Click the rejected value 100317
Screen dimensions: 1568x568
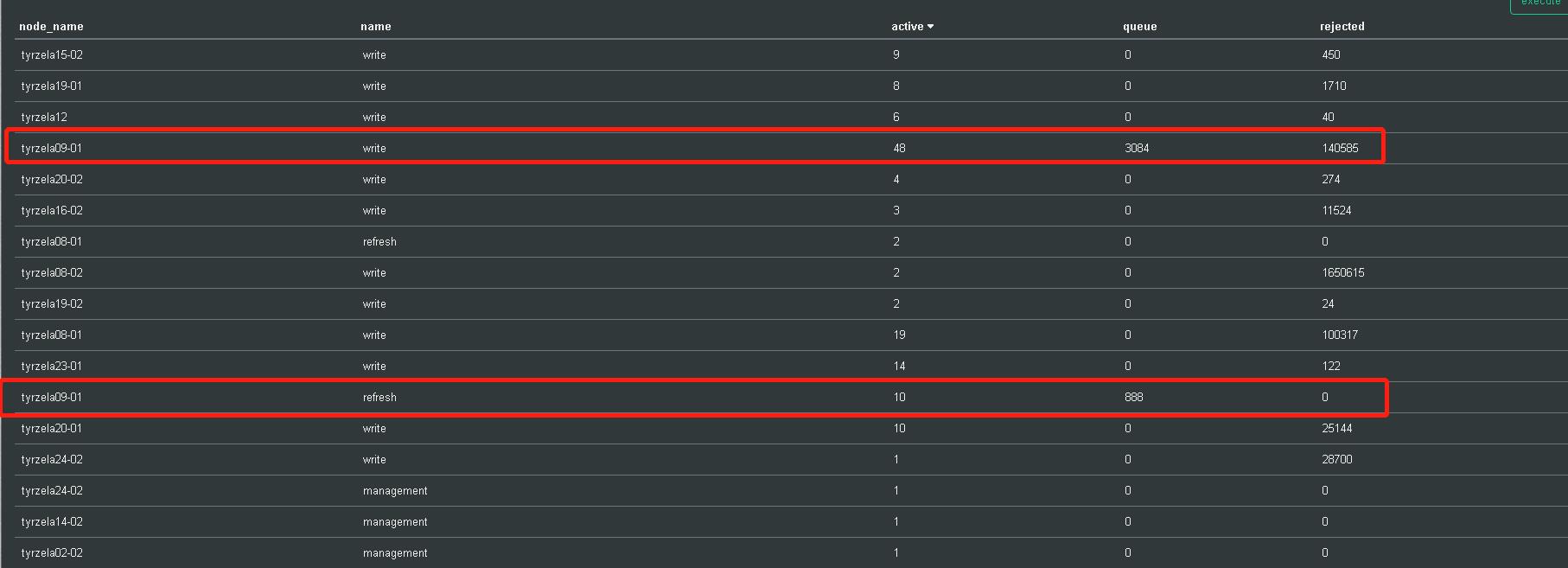pos(1340,335)
